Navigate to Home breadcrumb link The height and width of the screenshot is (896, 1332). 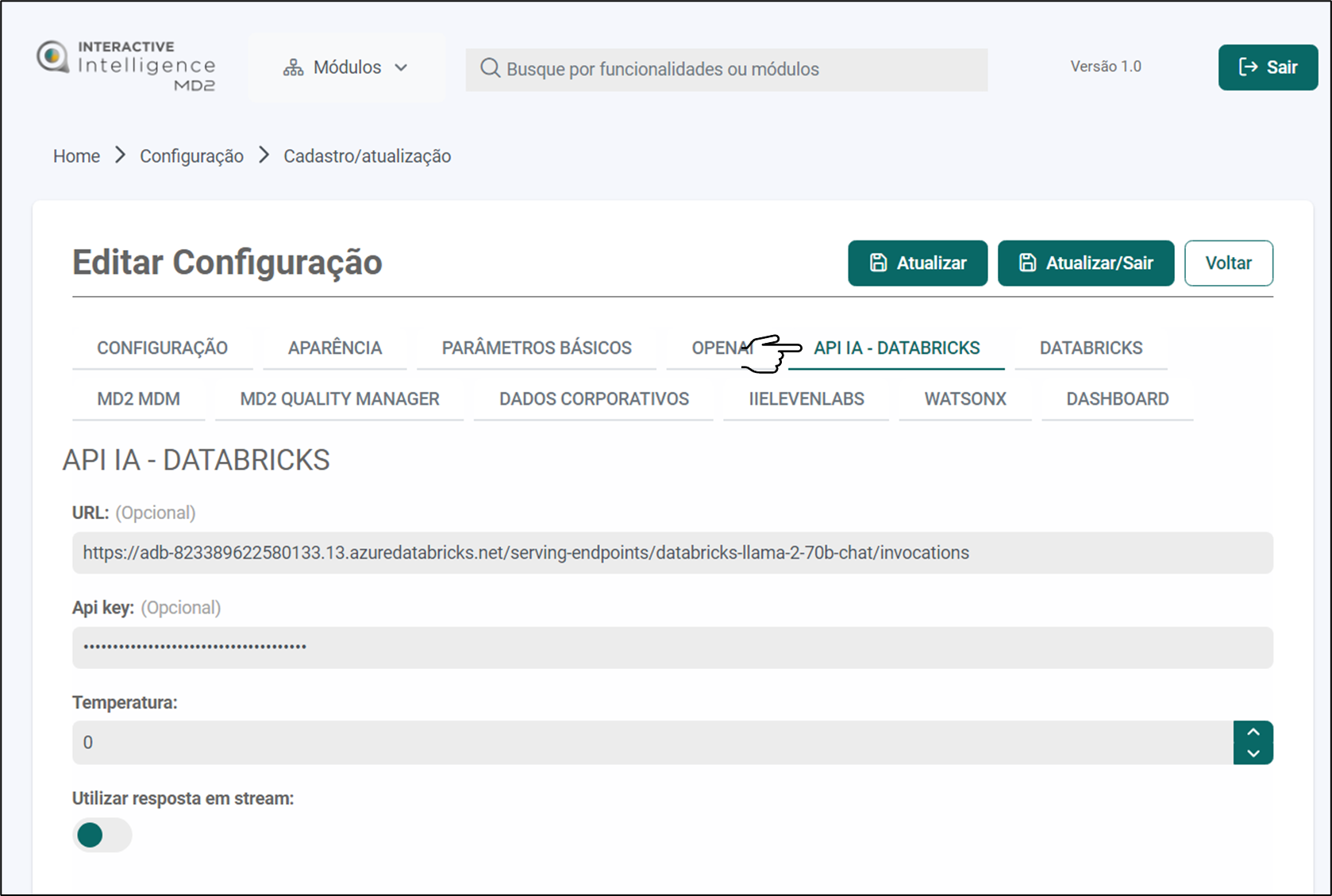(x=76, y=156)
